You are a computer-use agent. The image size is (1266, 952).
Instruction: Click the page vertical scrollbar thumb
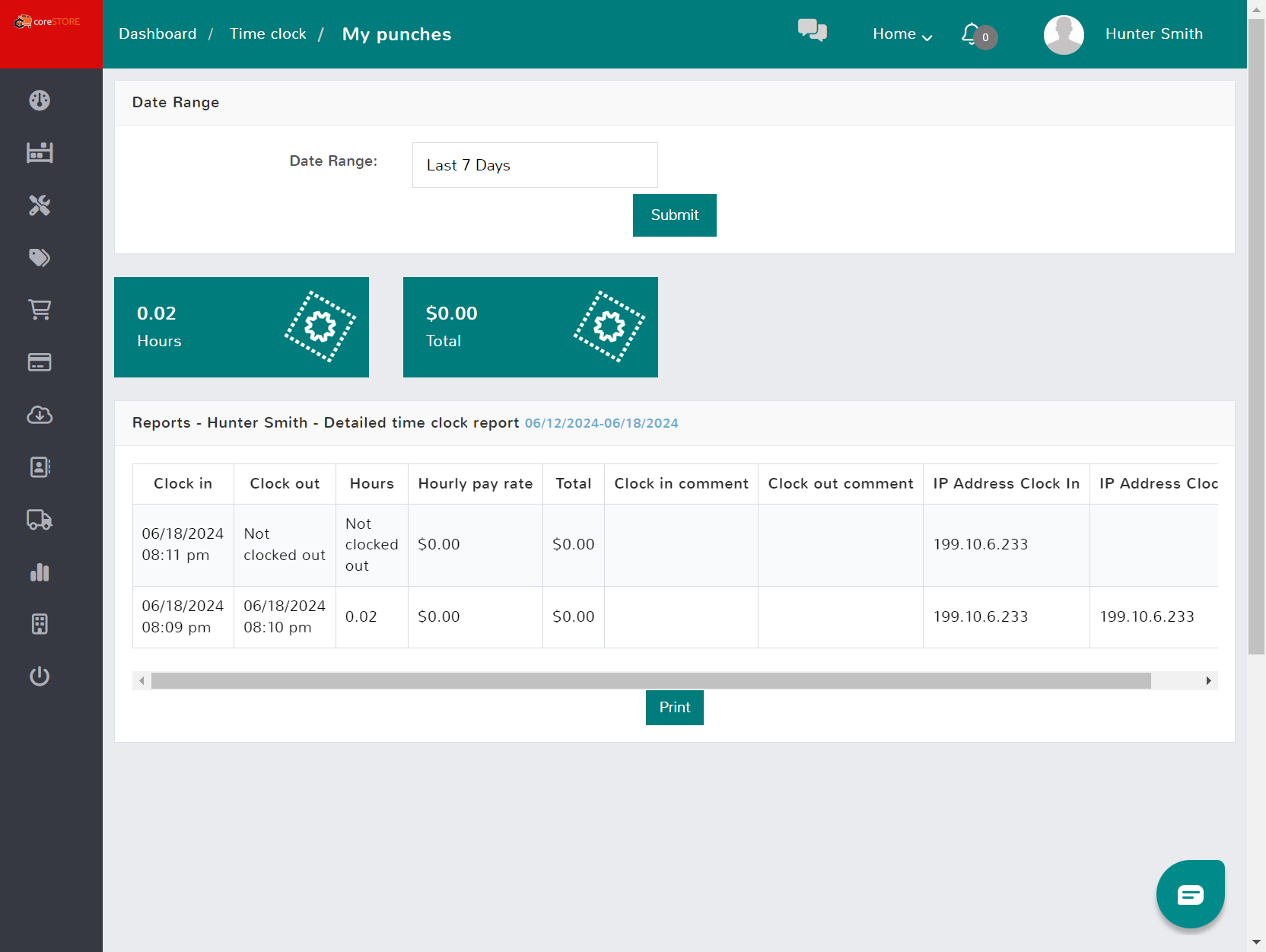pyautogui.click(x=1257, y=336)
